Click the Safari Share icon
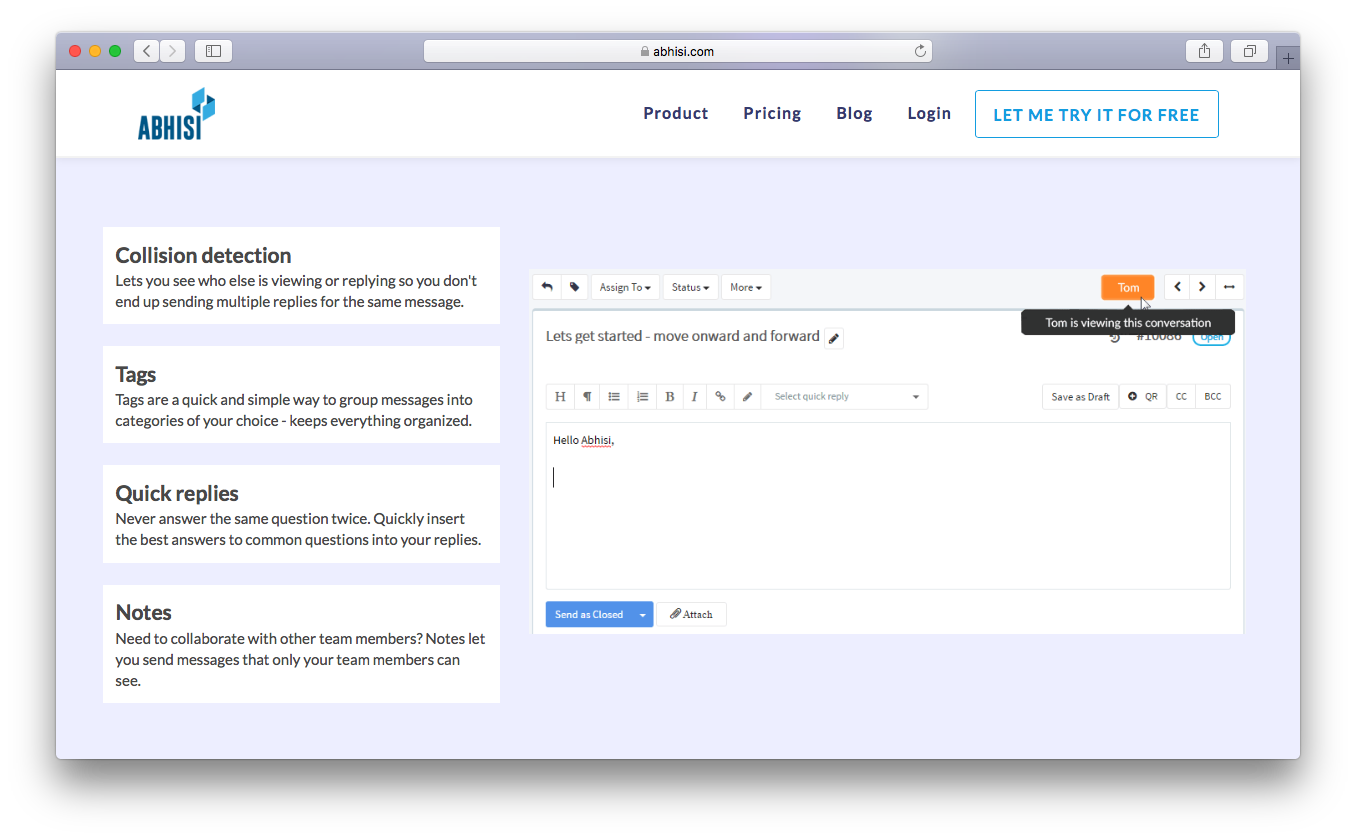The height and width of the screenshot is (839, 1356). [1204, 51]
